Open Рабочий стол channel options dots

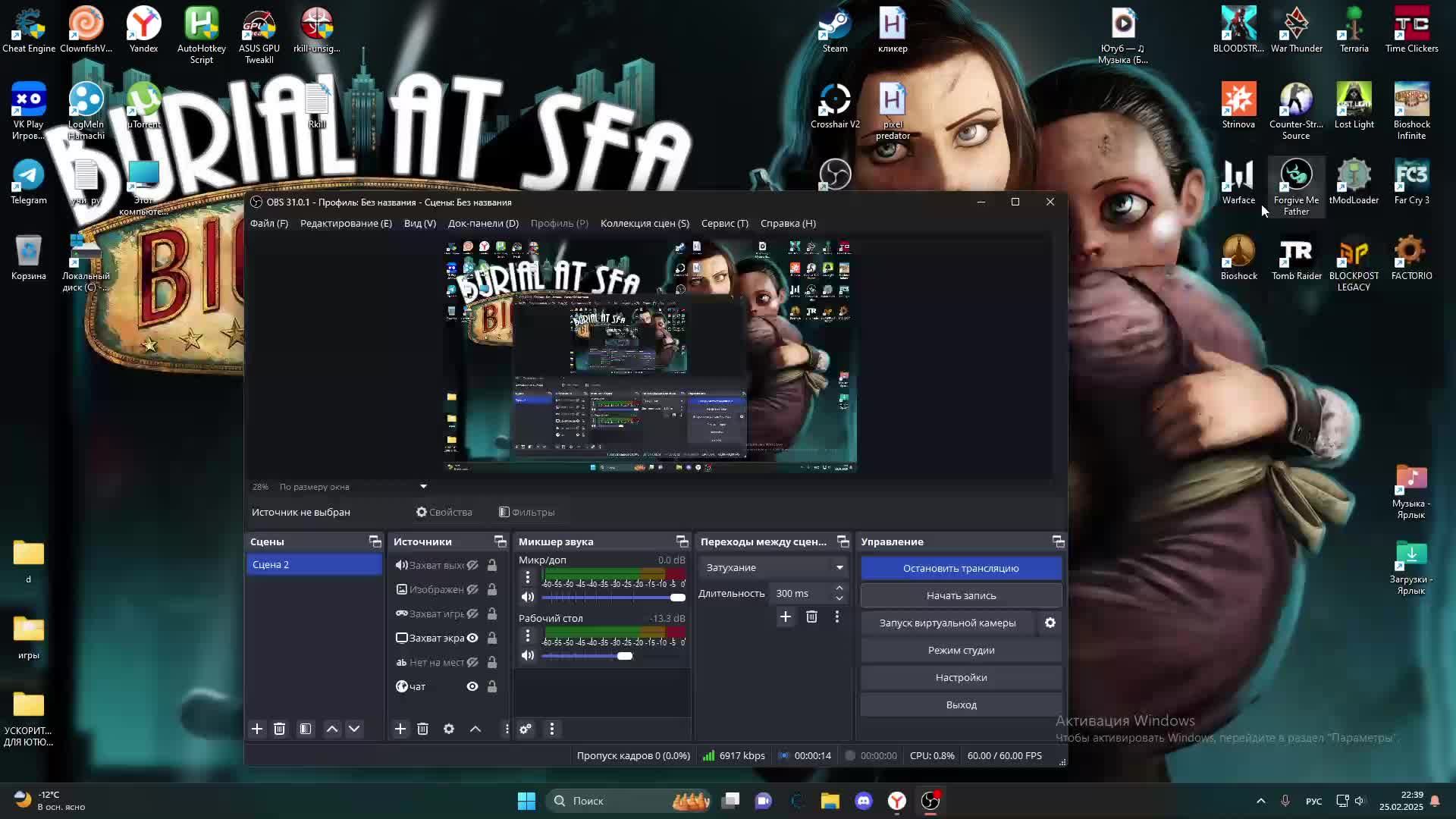[528, 635]
